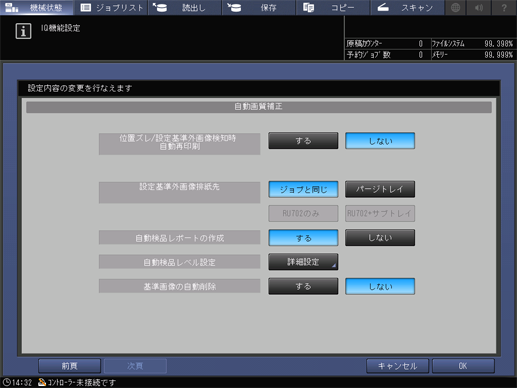Choose ジョブと同じ output destination
The image size is (517, 388).
[x=303, y=189]
